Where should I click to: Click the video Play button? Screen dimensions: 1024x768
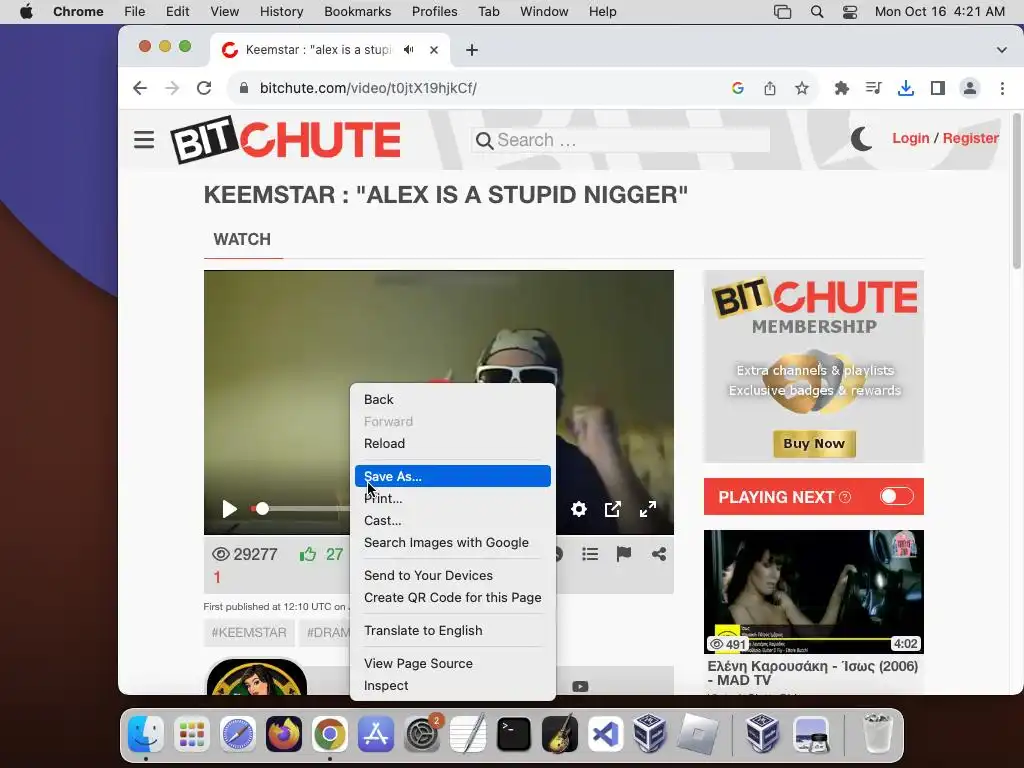[229, 509]
